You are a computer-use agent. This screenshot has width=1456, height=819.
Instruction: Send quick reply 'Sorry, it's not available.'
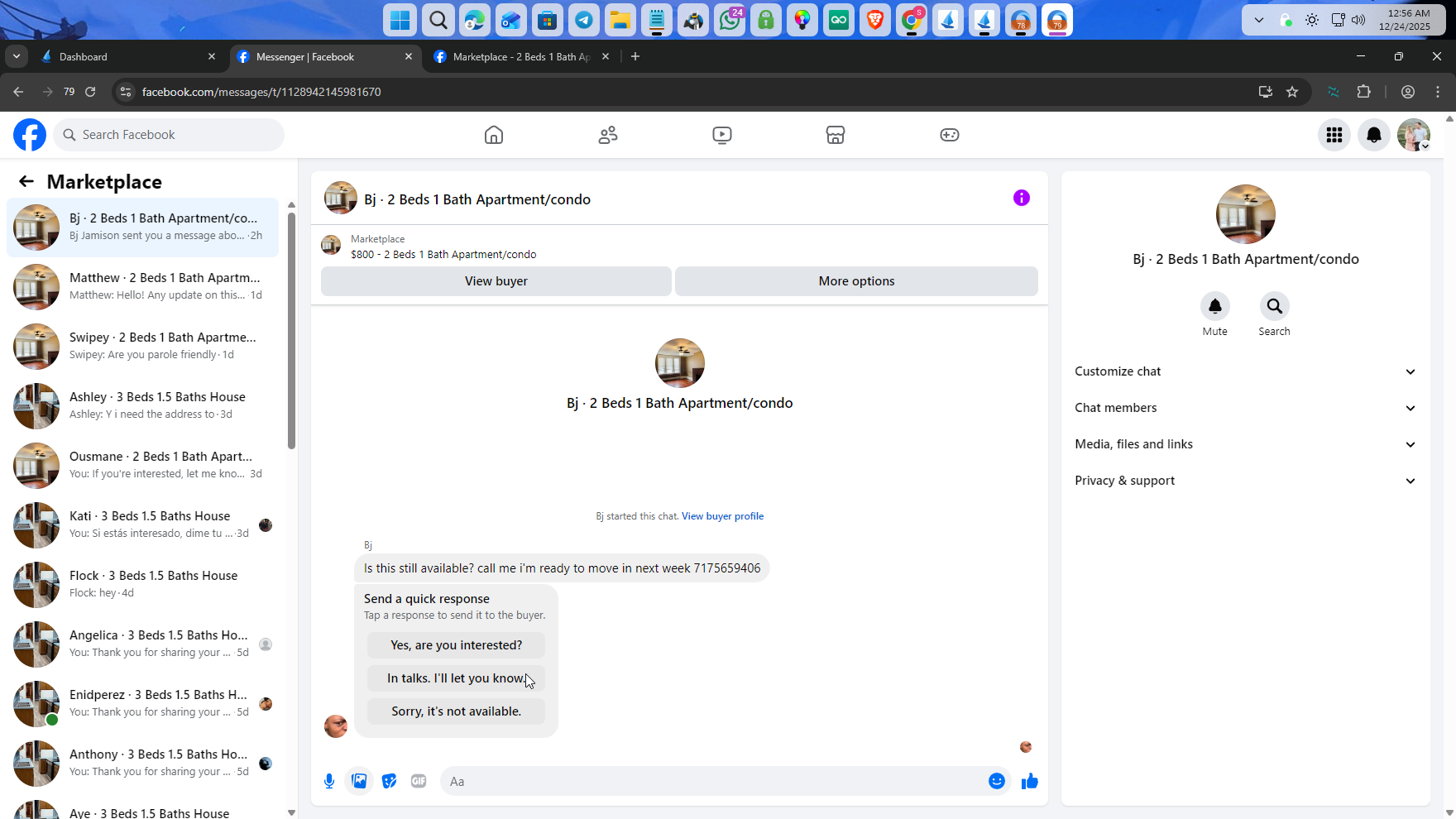pyautogui.click(x=456, y=711)
